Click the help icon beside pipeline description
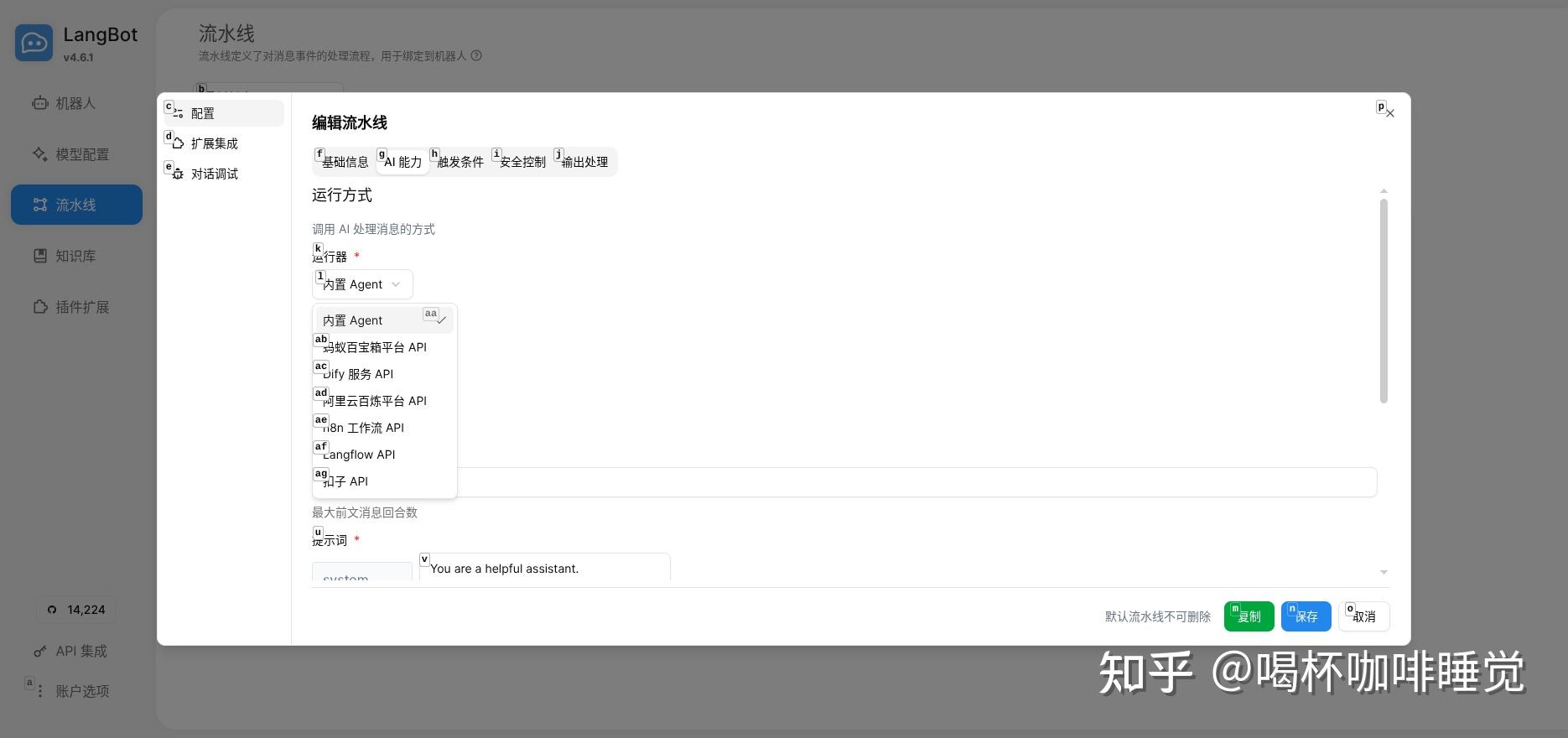This screenshot has height=738, width=1568. coord(476,56)
